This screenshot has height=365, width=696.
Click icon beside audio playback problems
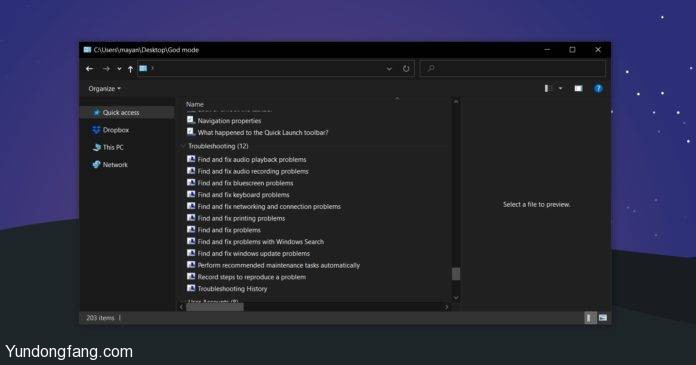point(191,159)
